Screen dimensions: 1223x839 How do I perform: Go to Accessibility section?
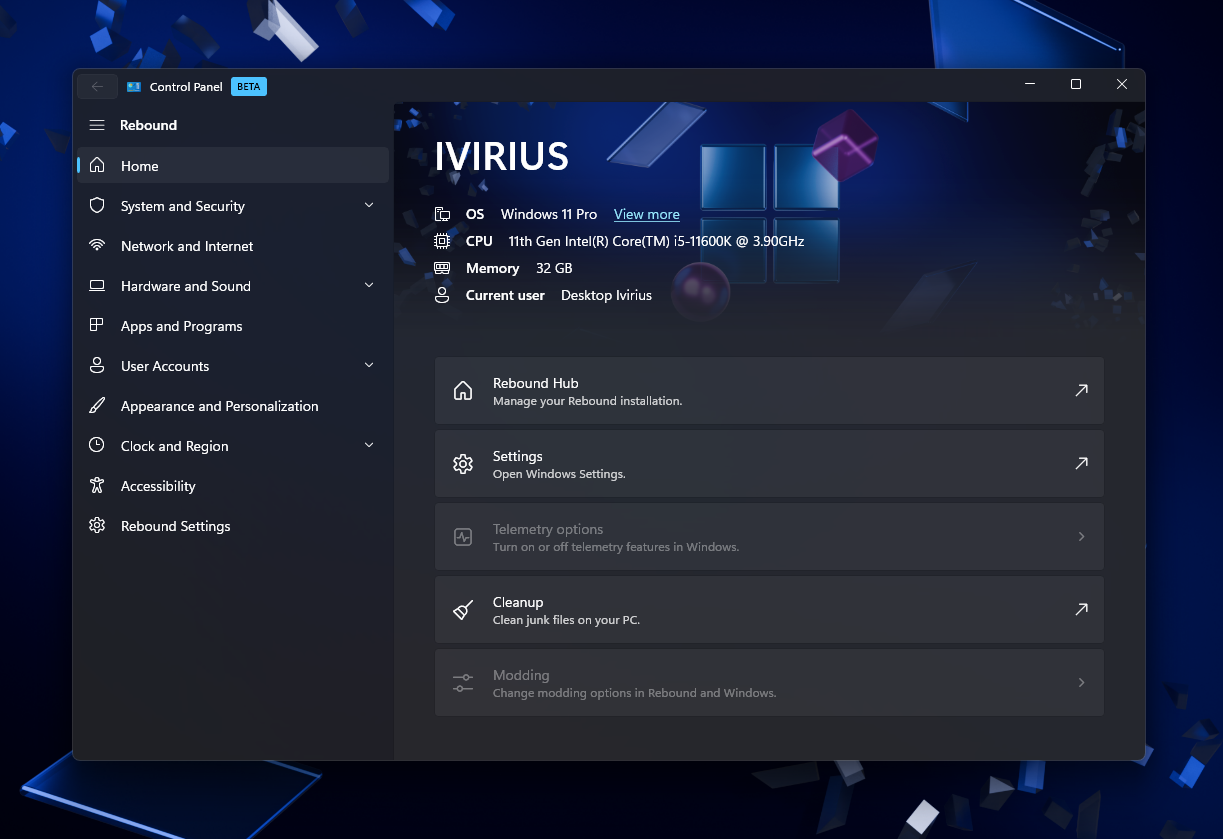233,486
